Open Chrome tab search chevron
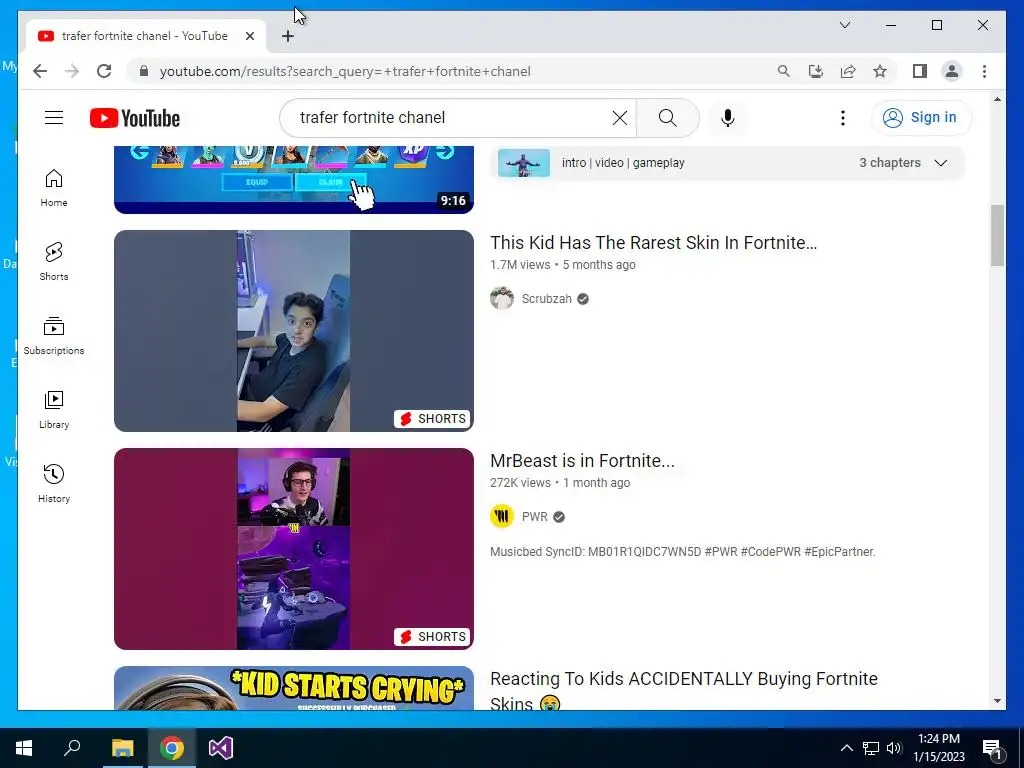Screen dimensions: 1024x768 coord(844,25)
